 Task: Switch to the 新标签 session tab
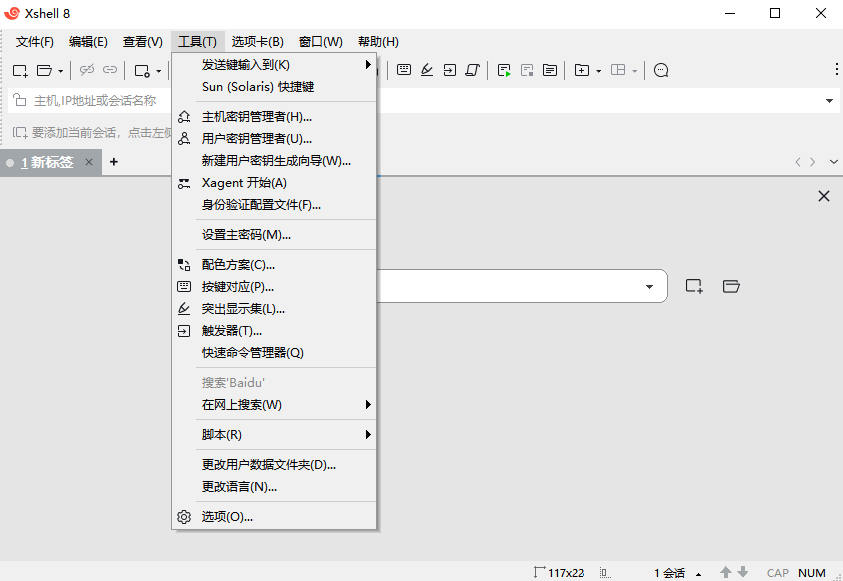point(50,161)
